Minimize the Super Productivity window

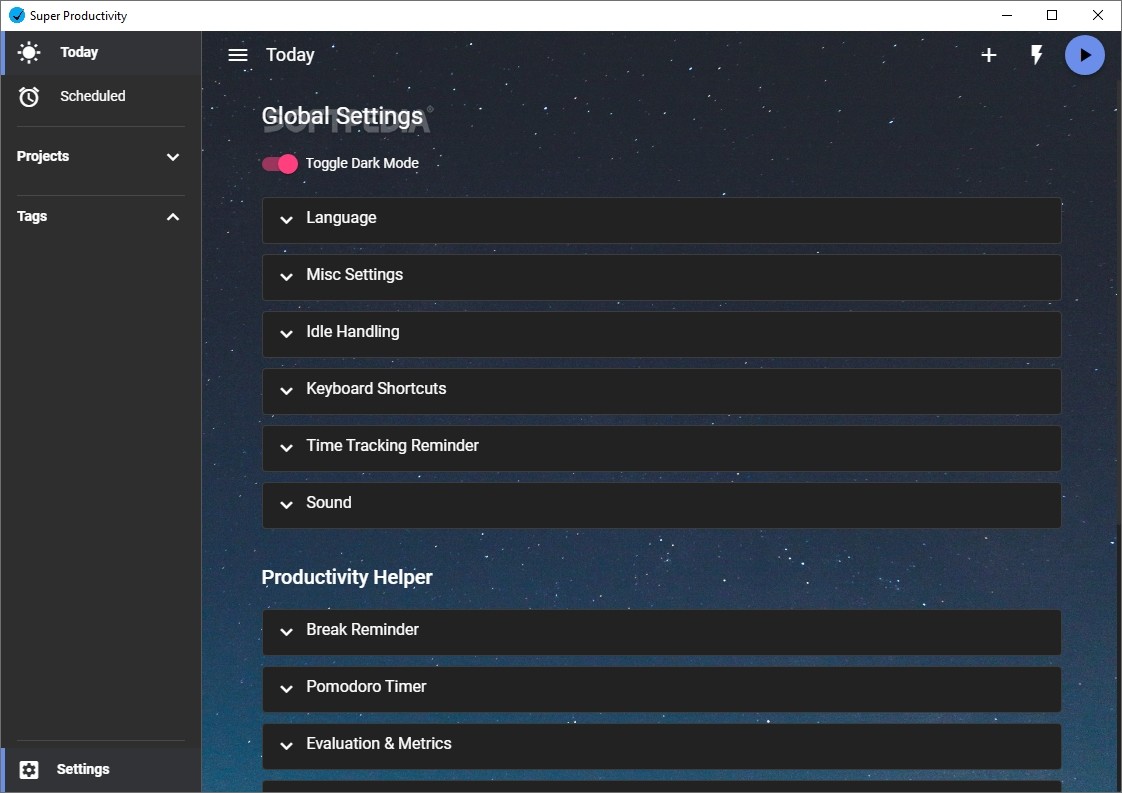coord(1007,15)
